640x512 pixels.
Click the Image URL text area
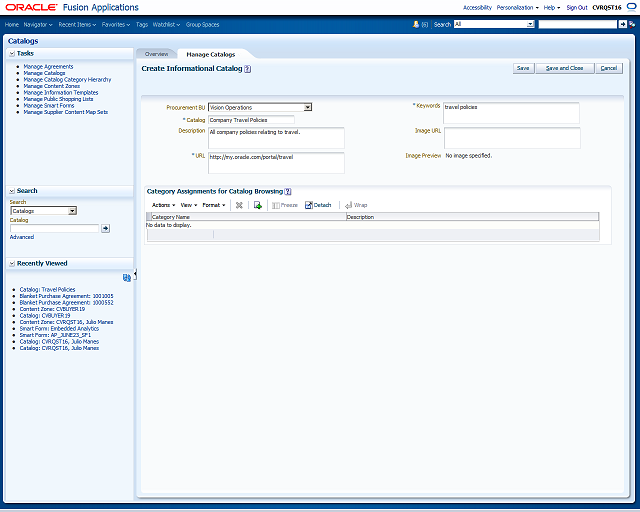pos(512,138)
